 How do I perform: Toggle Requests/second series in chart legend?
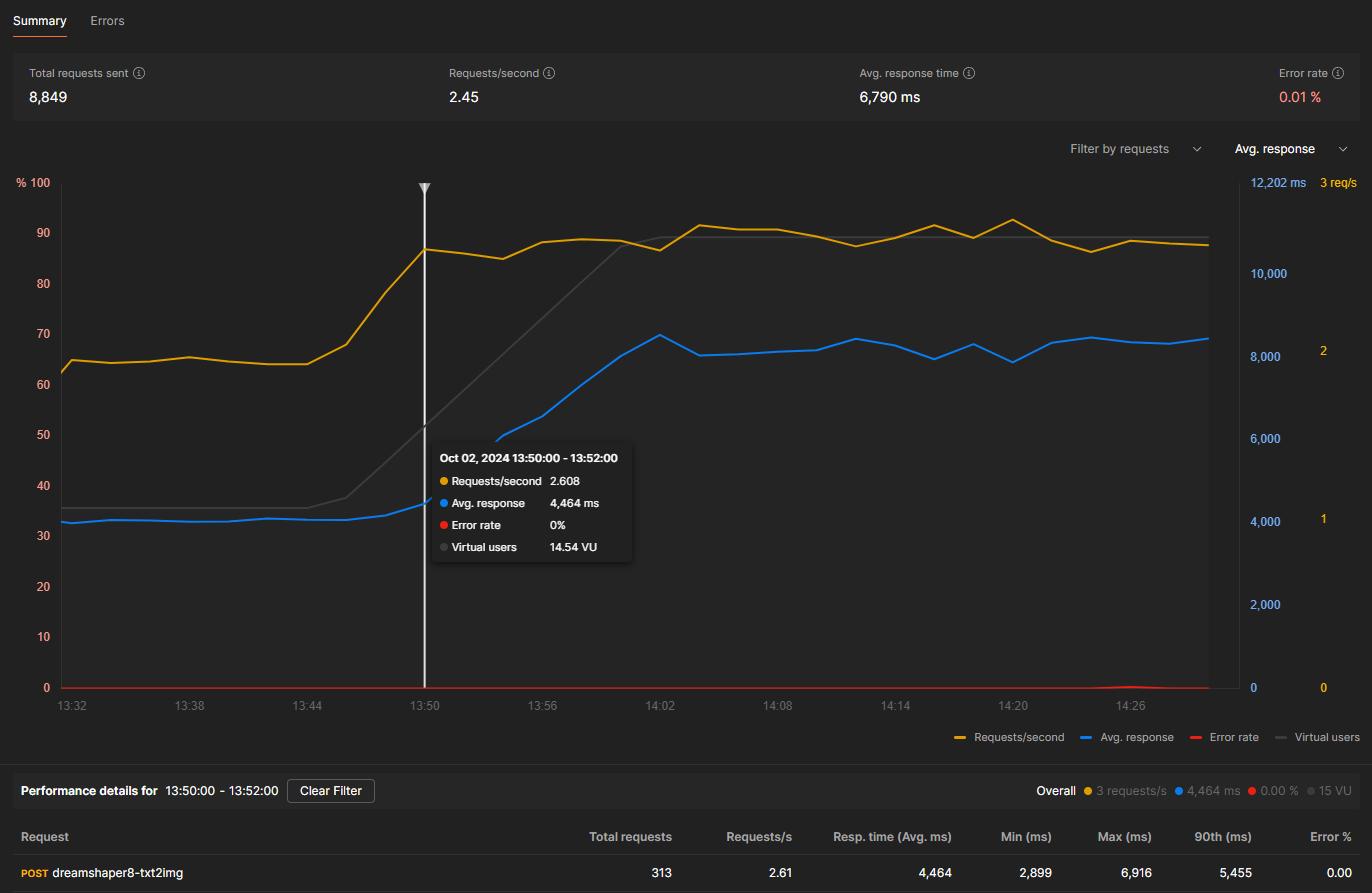[x=1009, y=737]
